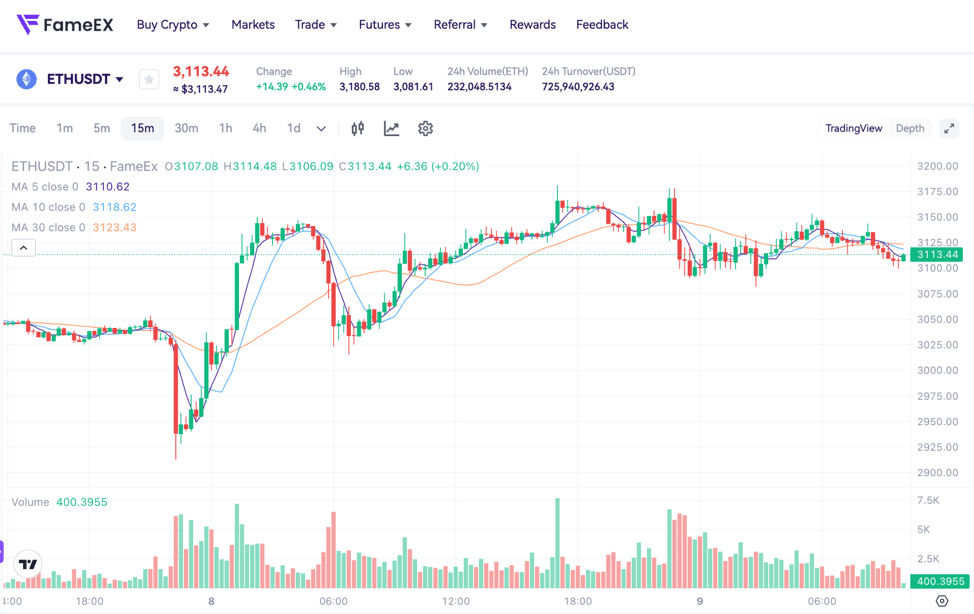This screenshot has width=974, height=614.
Task: Select the 15m timeframe
Action: [143, 128]
